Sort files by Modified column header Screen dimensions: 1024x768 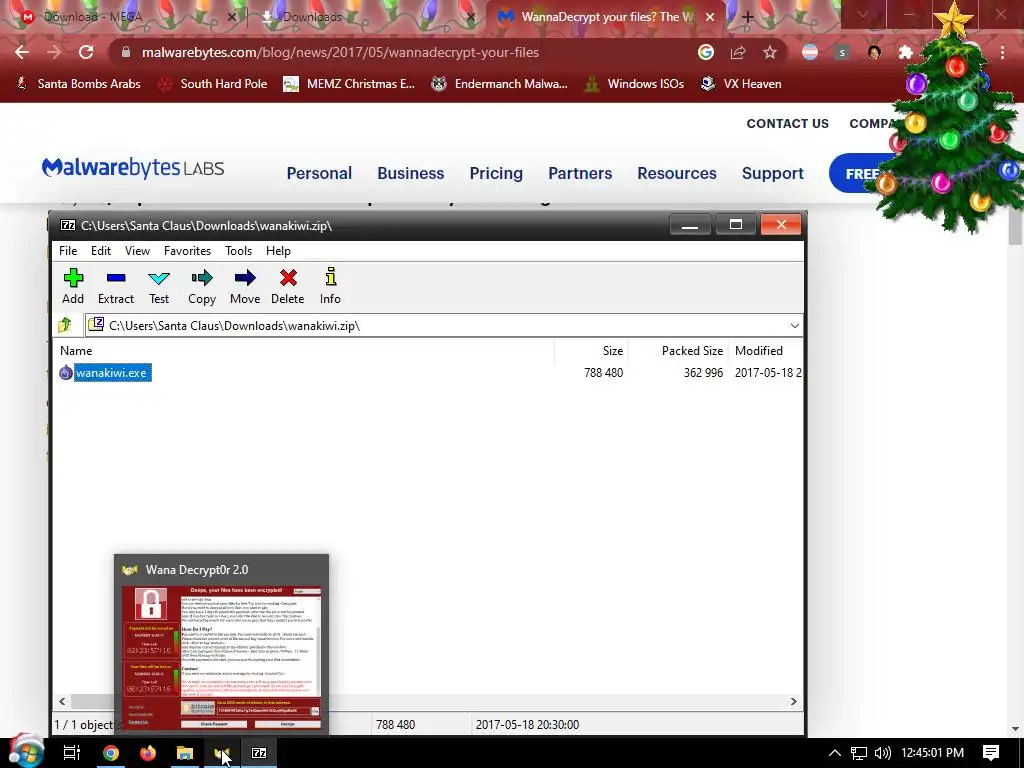(765, 351)
